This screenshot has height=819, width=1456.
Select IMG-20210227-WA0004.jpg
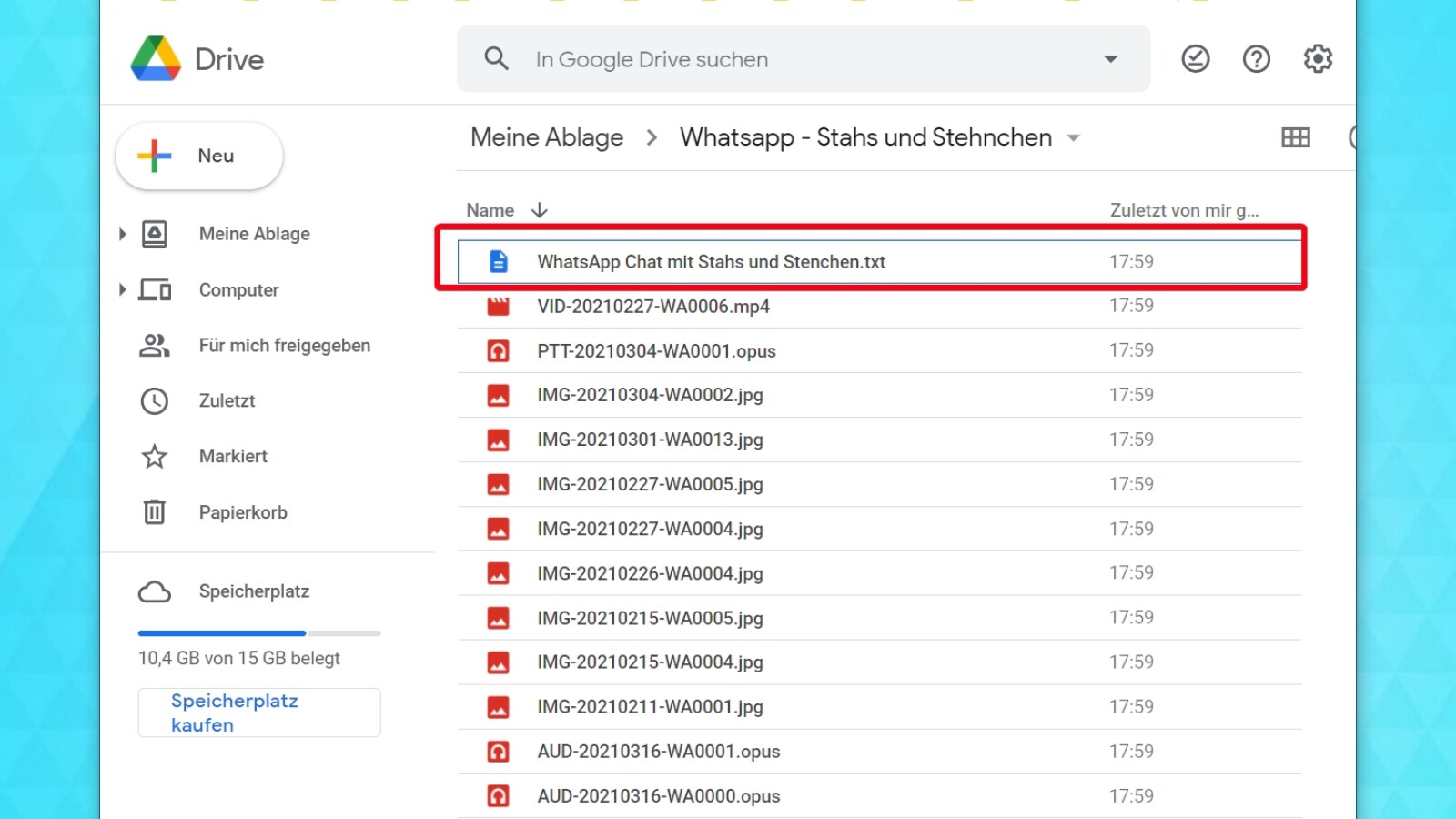879,530
